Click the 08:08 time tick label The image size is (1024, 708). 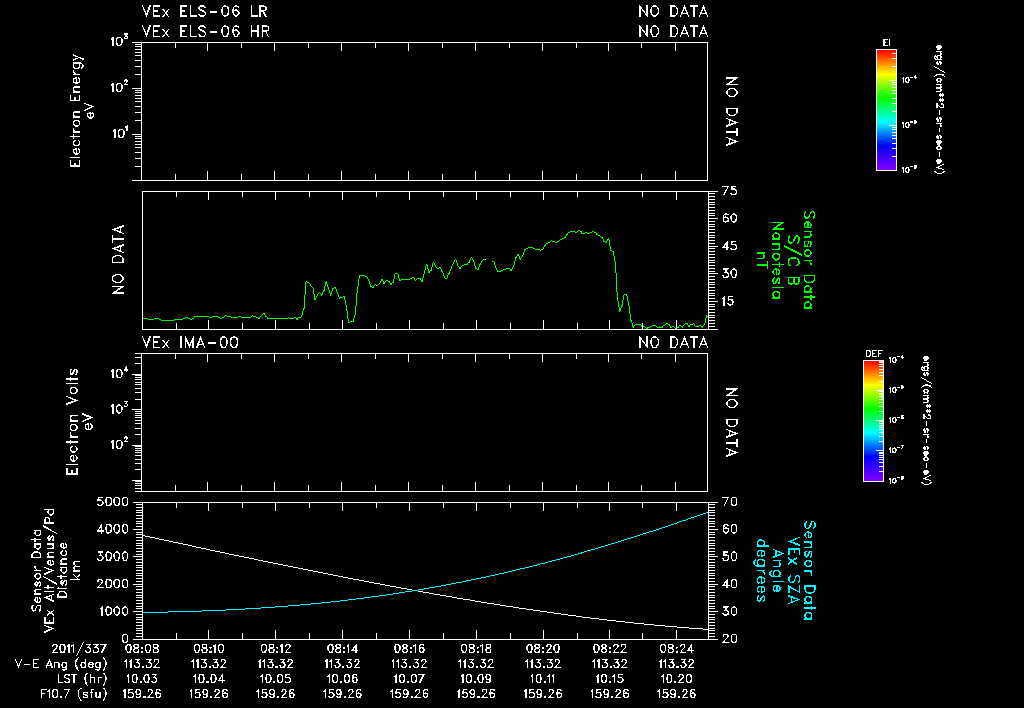142,649
